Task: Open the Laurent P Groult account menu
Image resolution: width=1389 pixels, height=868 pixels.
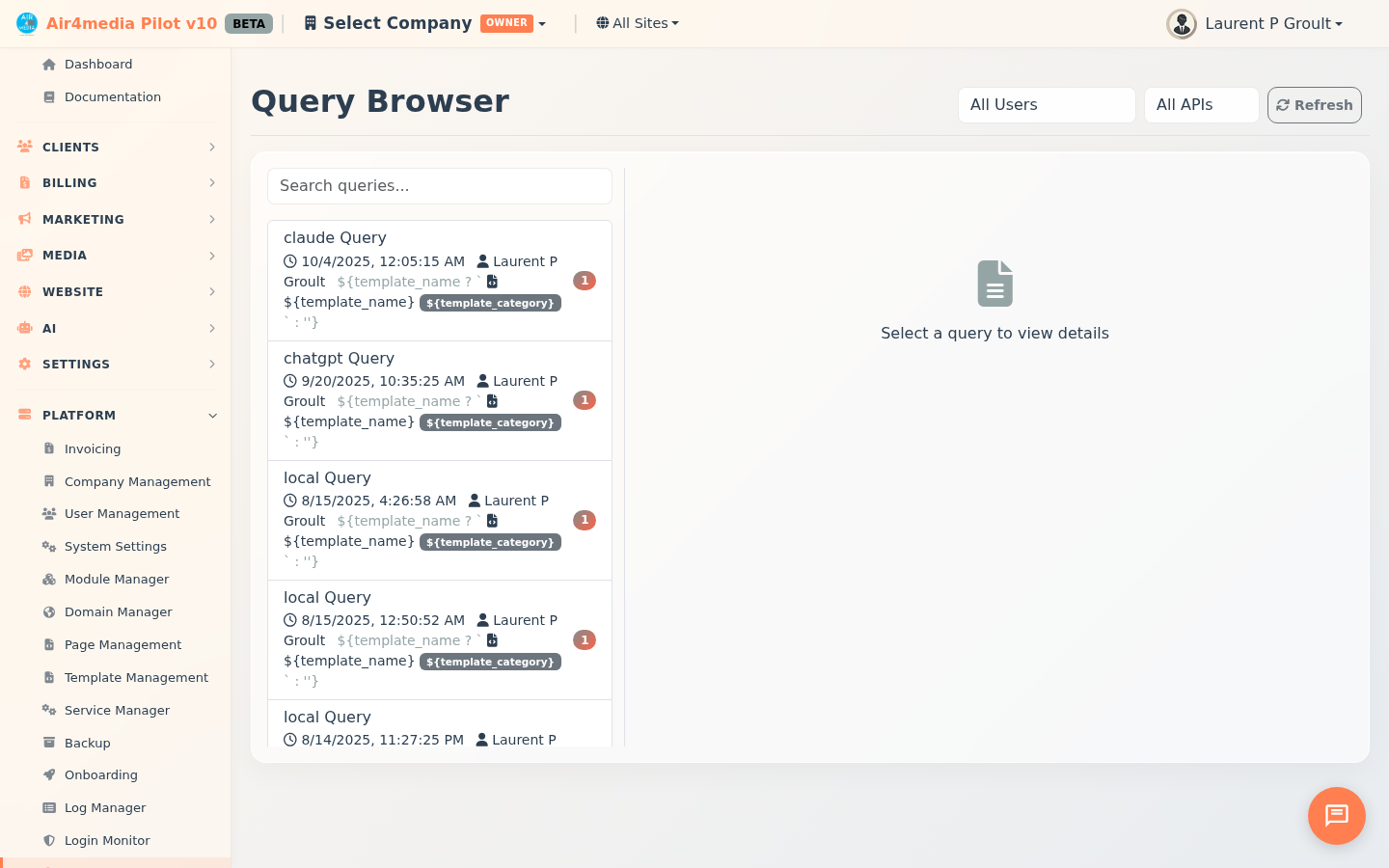Action: [x=1273, y=23]
